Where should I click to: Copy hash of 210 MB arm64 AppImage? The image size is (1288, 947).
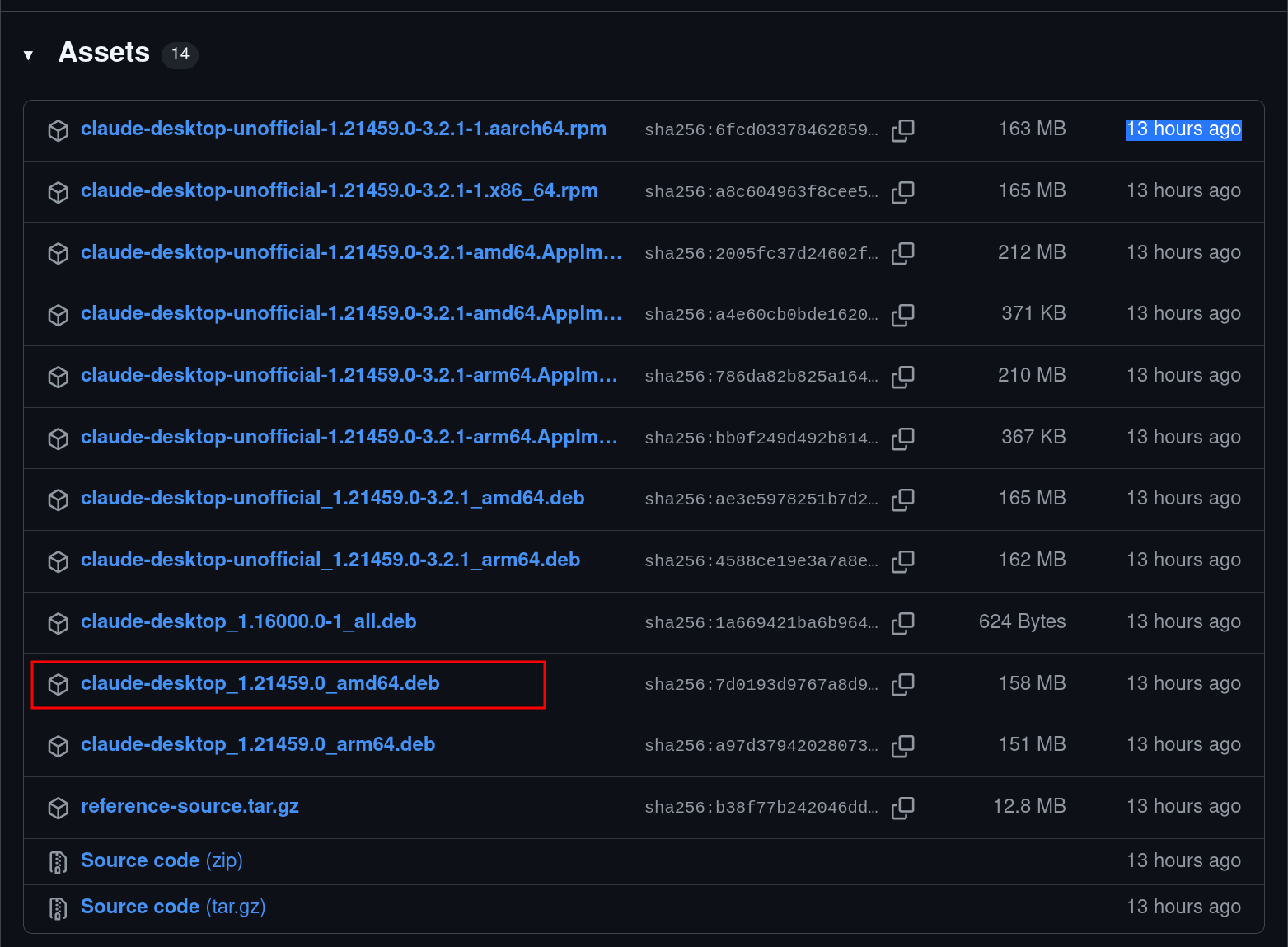tap(903, 377)
